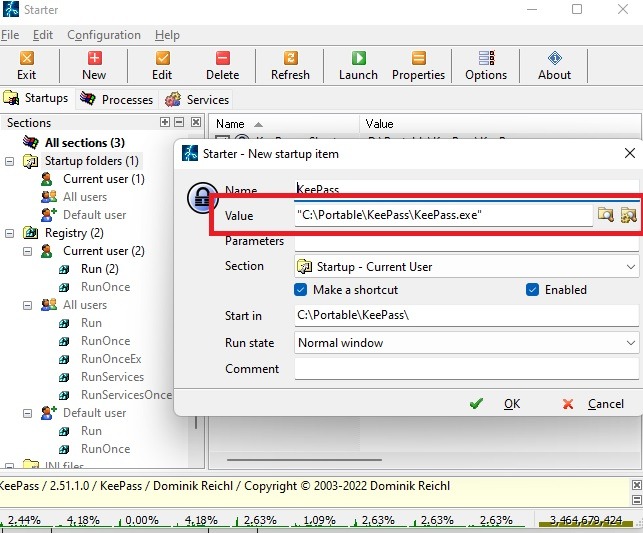643x533 pixels.
Task: Select Startup folders (1) node
Action: click(92, 161)
